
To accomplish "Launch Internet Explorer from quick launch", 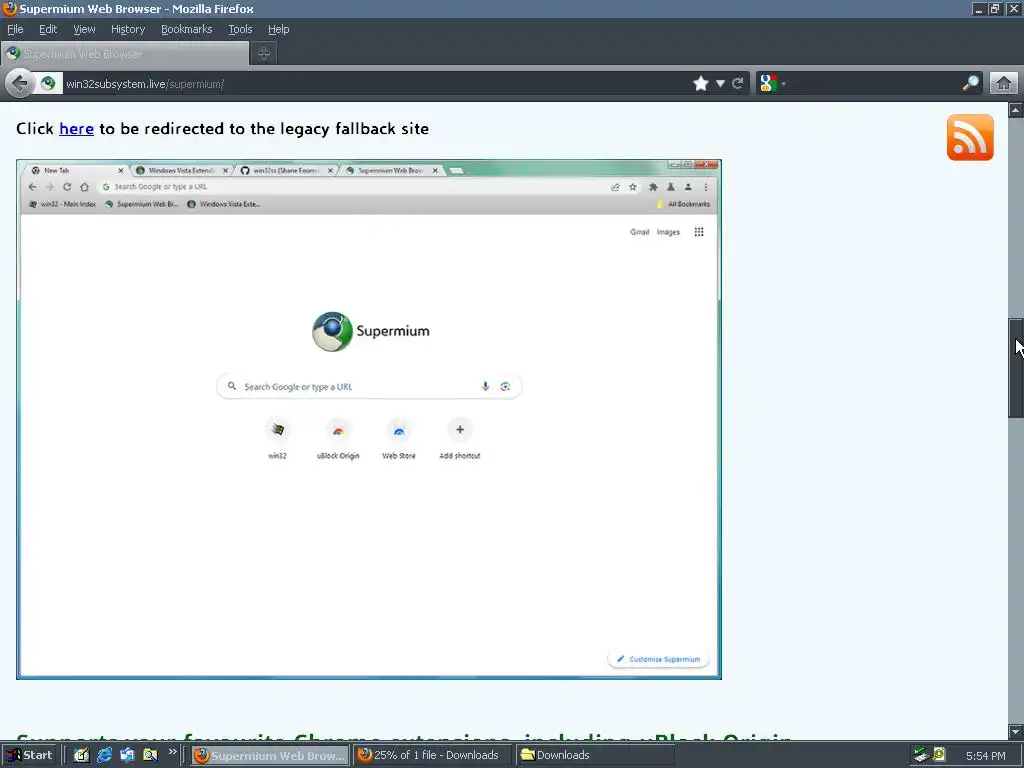I will [x=104, y=755].
